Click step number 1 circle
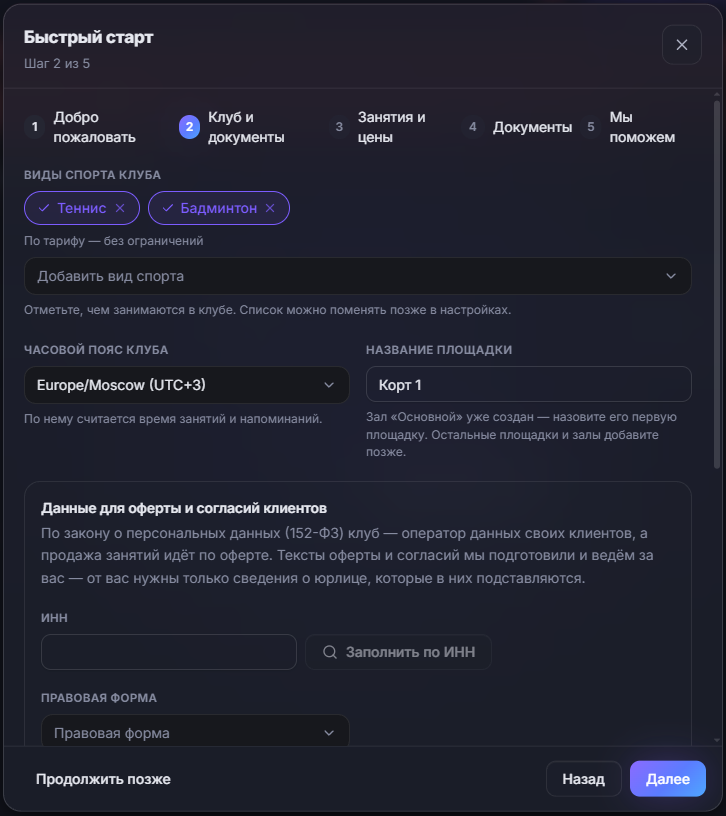The image size is (726, 816). tap(35, 127)
